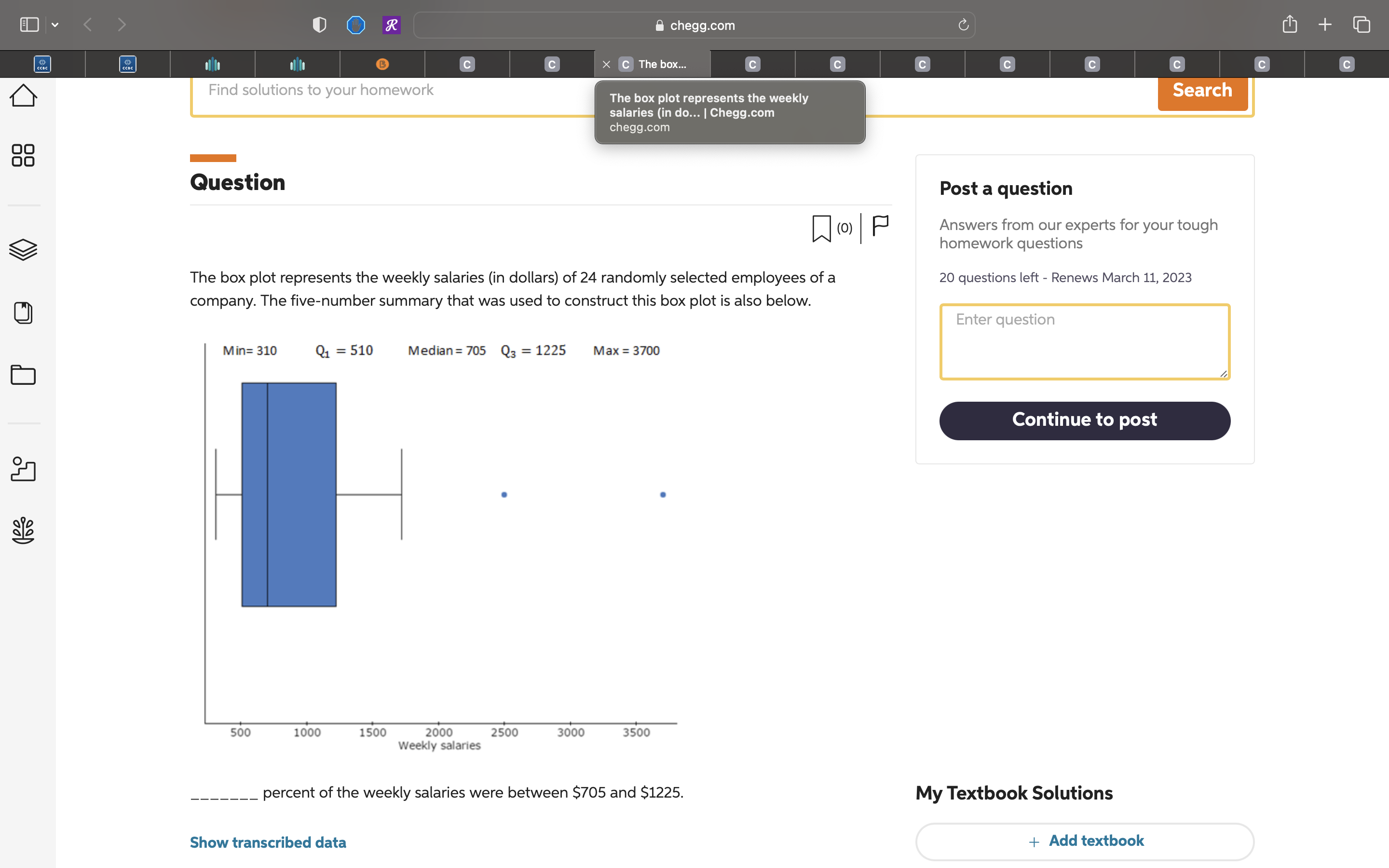Open Show transcribed data link
Viewport: 1389px width, 868px height.
(268, 842)
